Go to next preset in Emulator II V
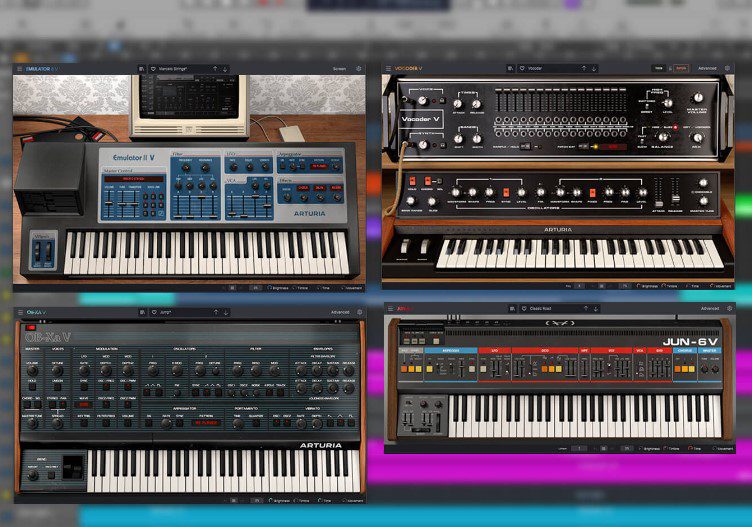Viewport: 752px width, 527px height. [x=225, y=69]
